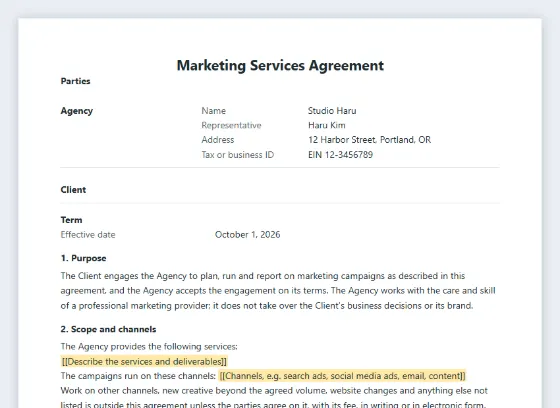The height and width of the screenshot is (408, 560).
Task: Click the Purpose paragraph starting The Client engages
Action: [x=278, y=291]
